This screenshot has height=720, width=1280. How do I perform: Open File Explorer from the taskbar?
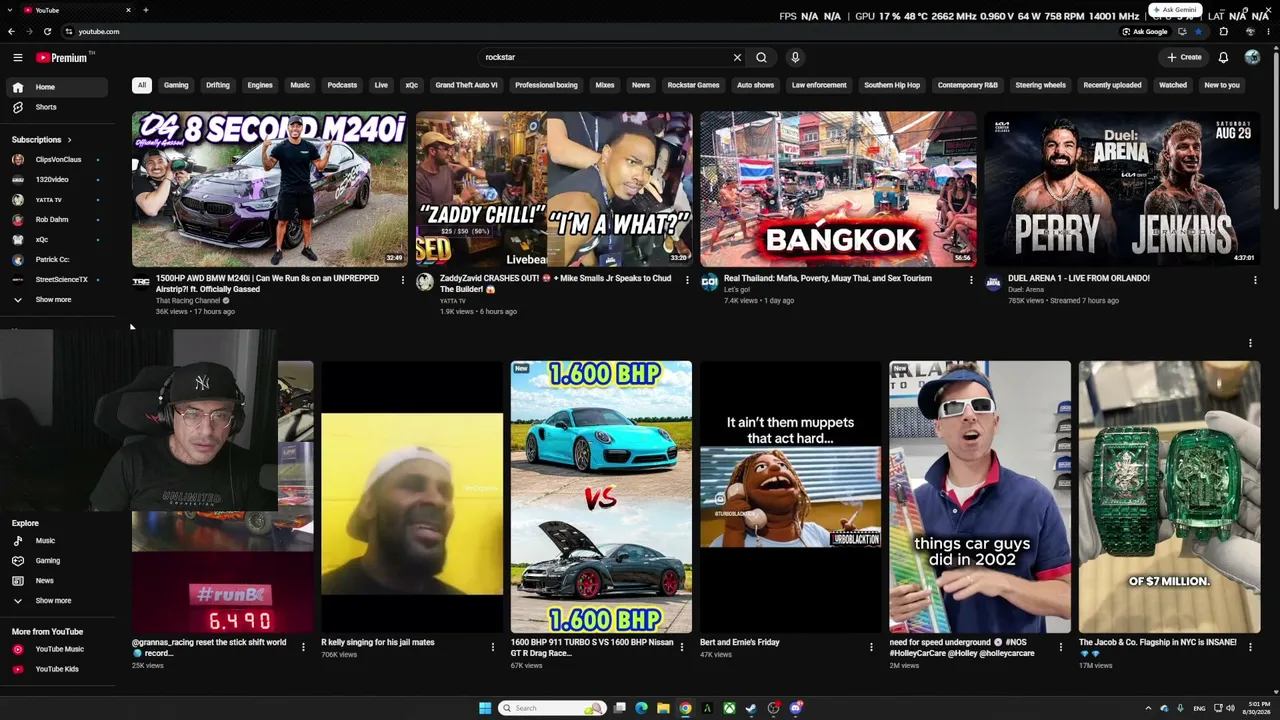pos(663,708)
